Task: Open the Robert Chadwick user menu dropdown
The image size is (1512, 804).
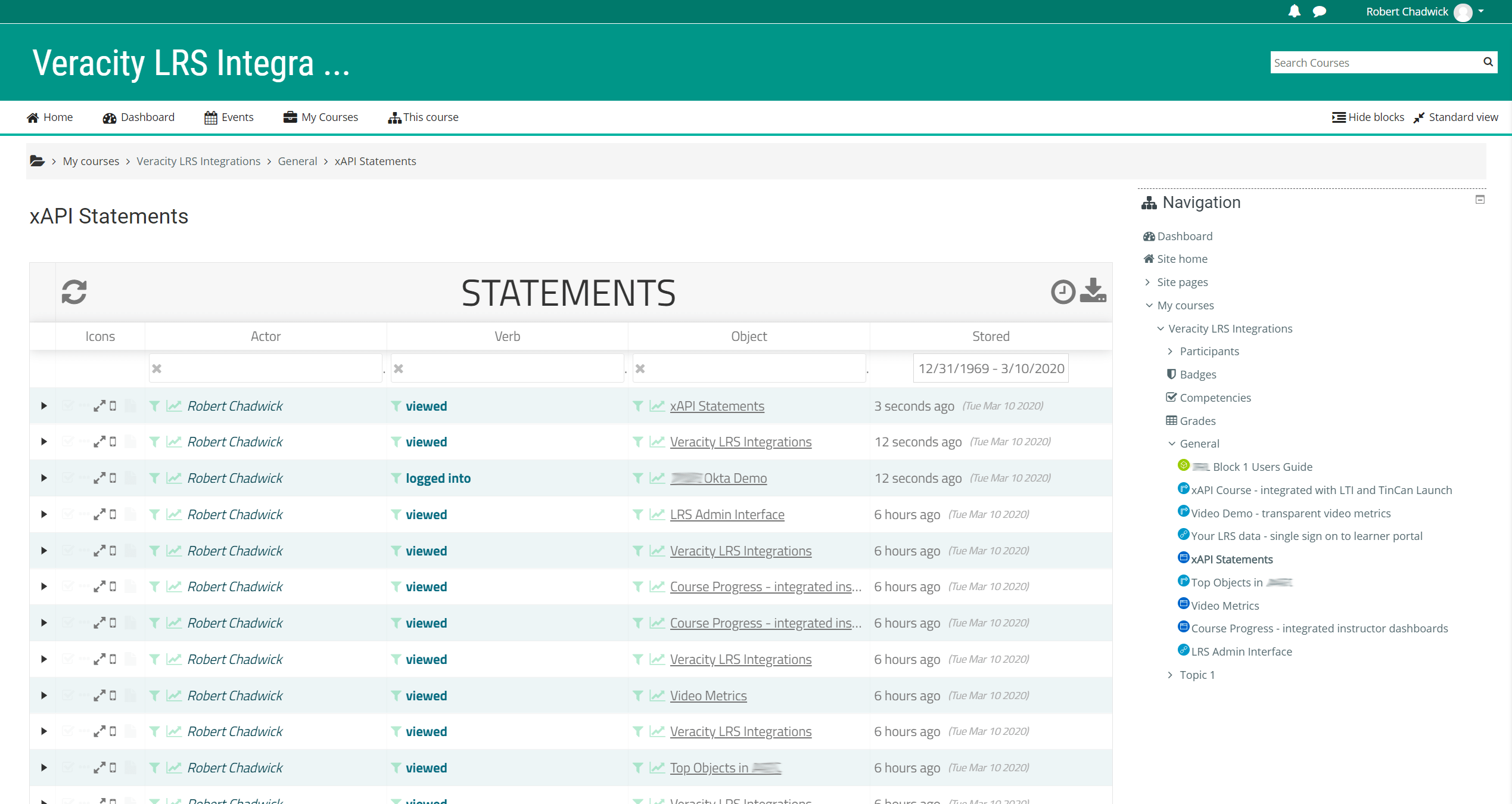Action: click(x=1424, y=12)
